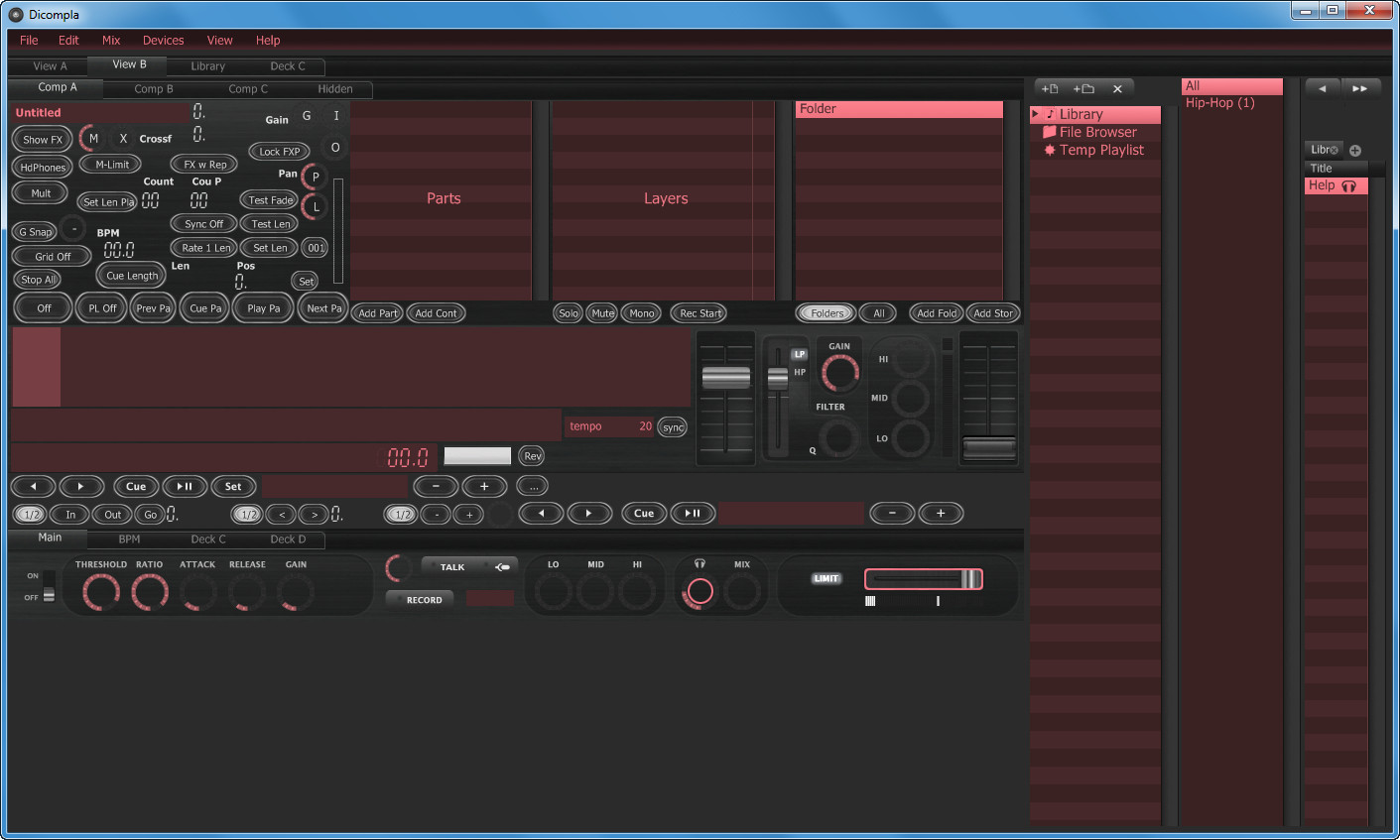Click the Title column header
Screen dimensions: 1400x840
pyautogui.click(x=1336, y=169)
